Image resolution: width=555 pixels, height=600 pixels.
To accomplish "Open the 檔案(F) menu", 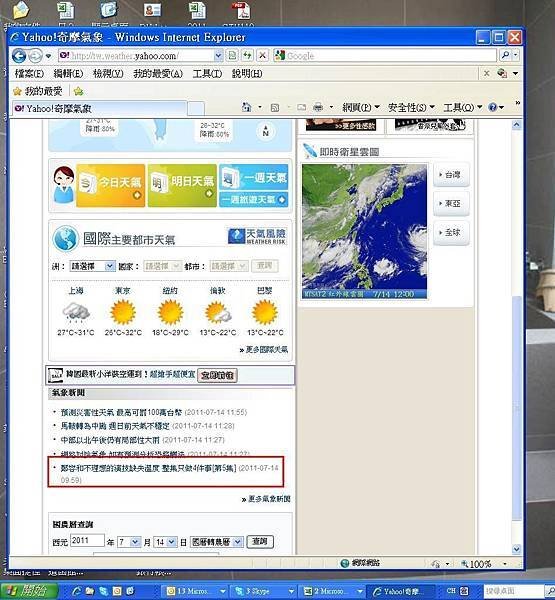I will coord(29,73).
